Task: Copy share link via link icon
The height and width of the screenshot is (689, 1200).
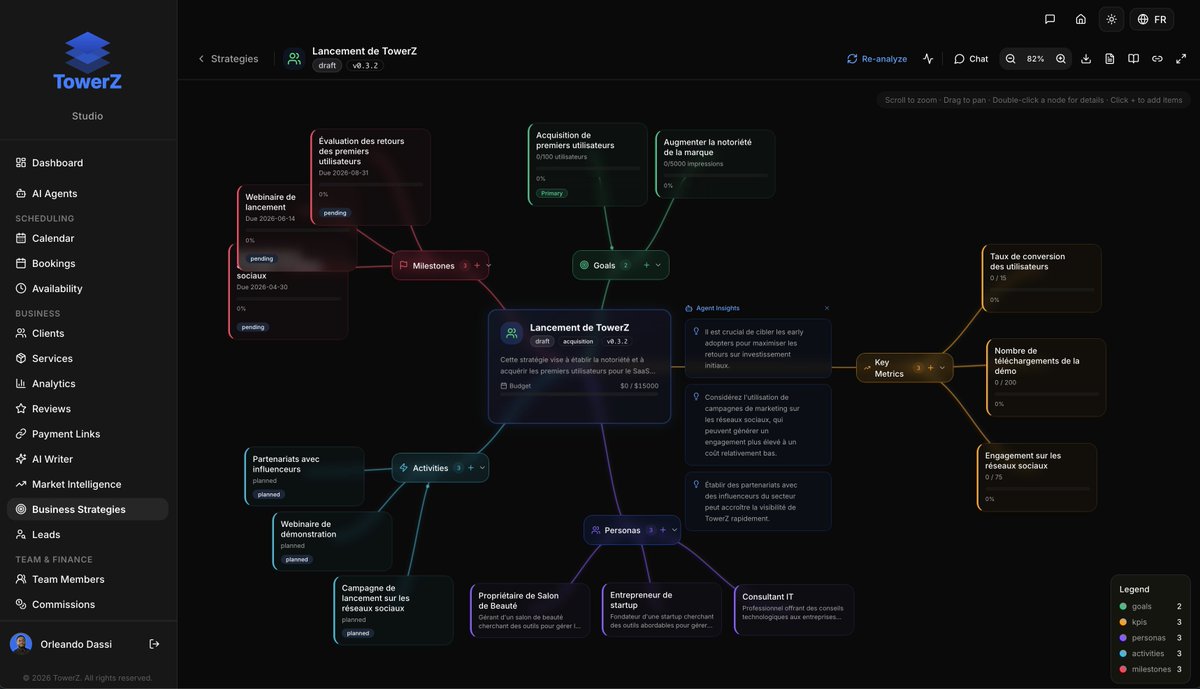Action: click(x=1157, y=59)
